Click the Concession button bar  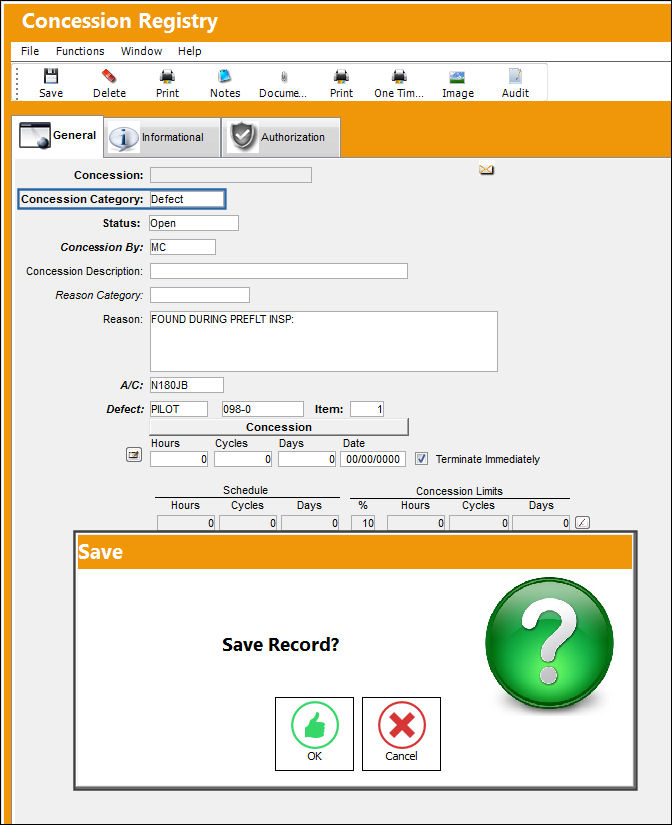279,427
